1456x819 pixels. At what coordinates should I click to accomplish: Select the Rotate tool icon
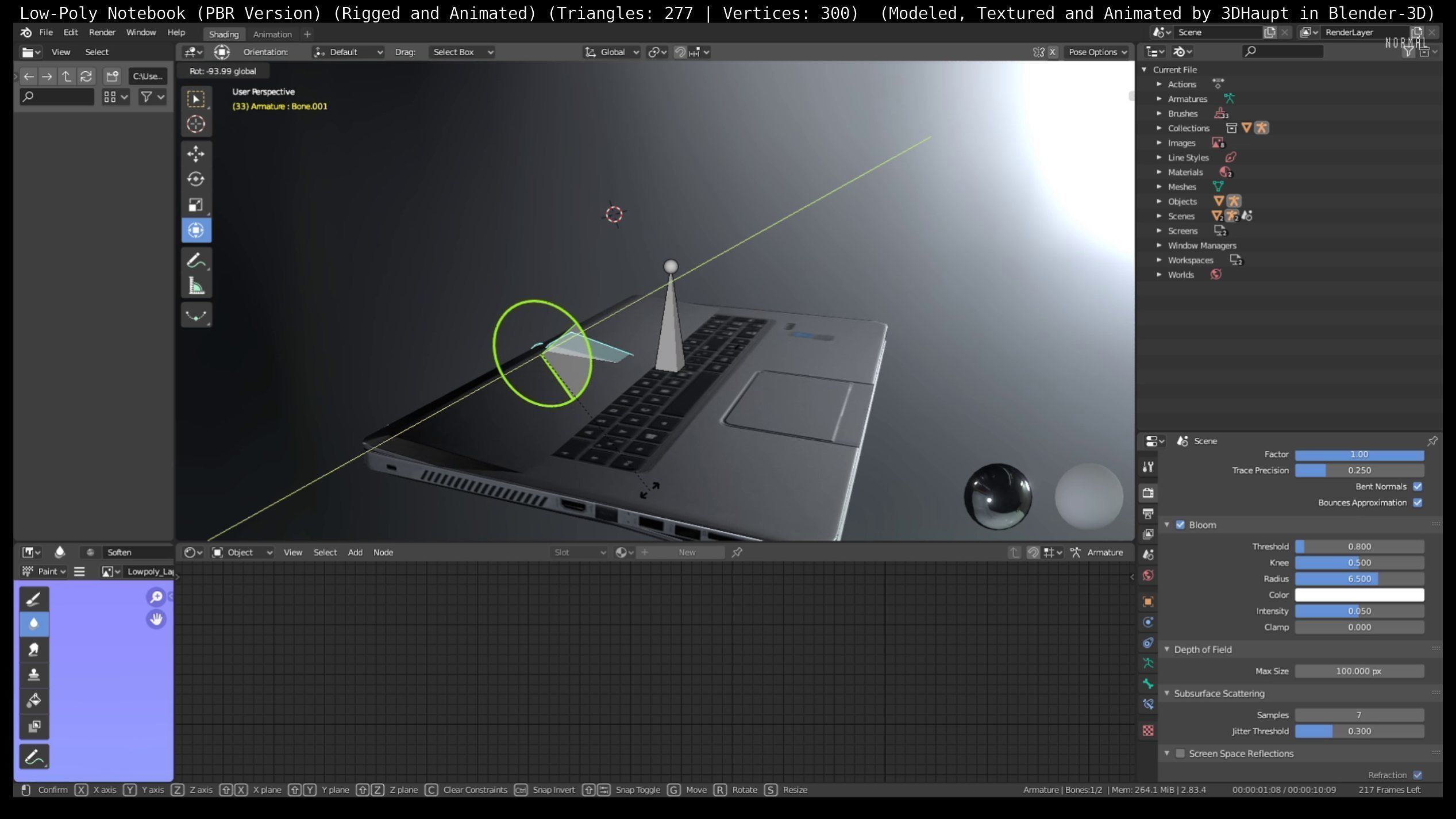click(x=196, y=179)
